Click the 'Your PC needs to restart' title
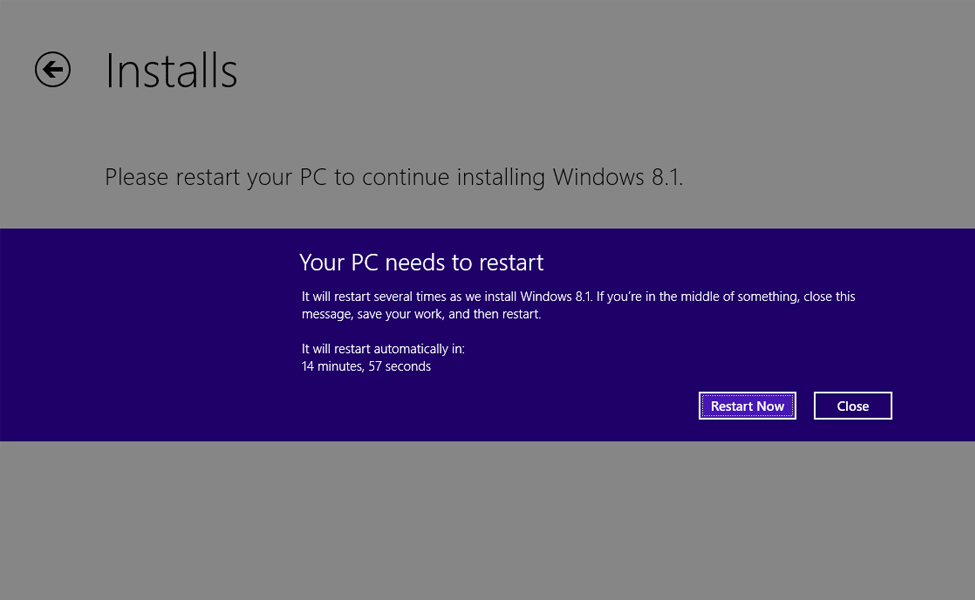Viewport: 975px width, 600px height. (421, 262)
